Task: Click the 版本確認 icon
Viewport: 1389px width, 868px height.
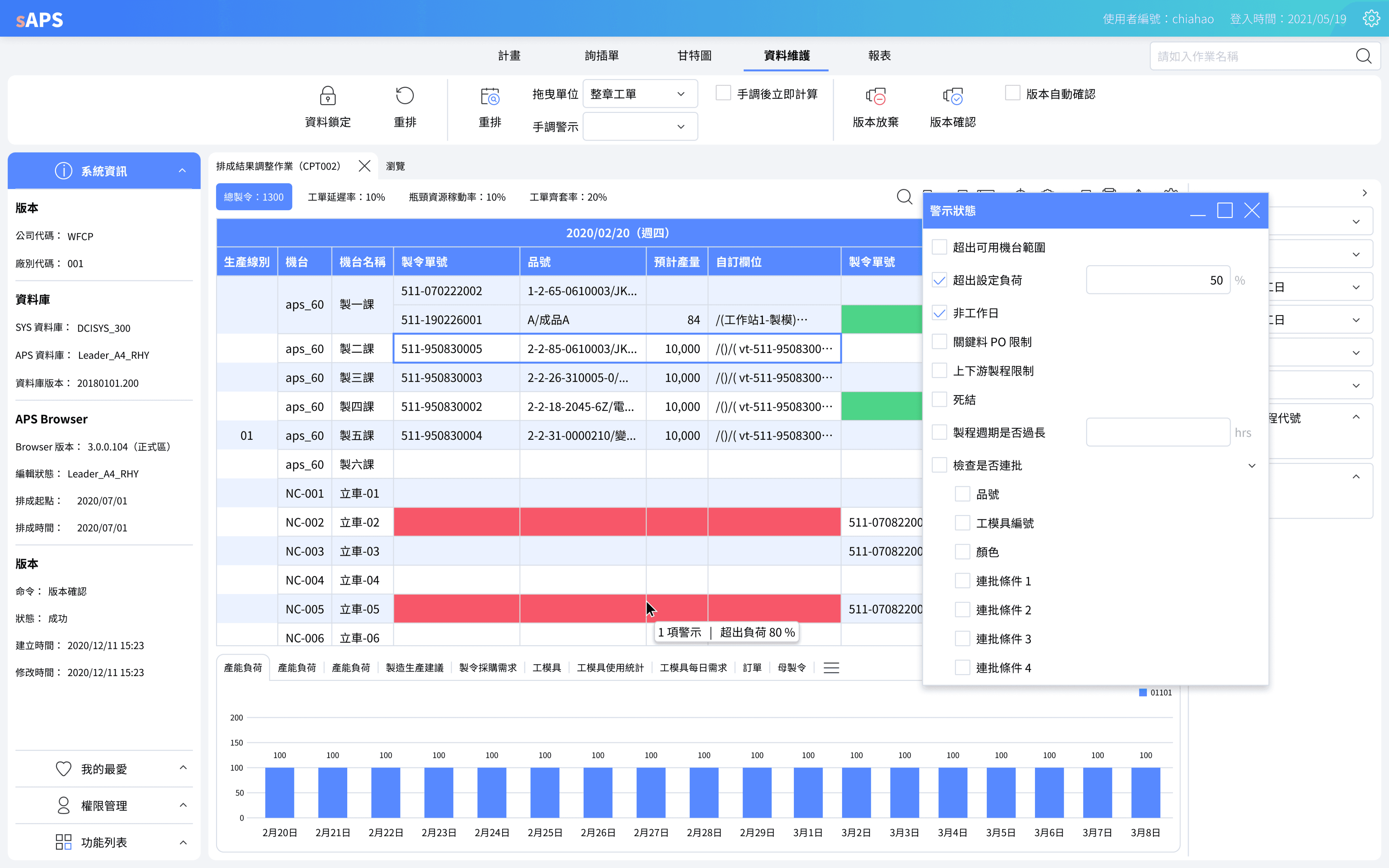Action: coord(952,96)
